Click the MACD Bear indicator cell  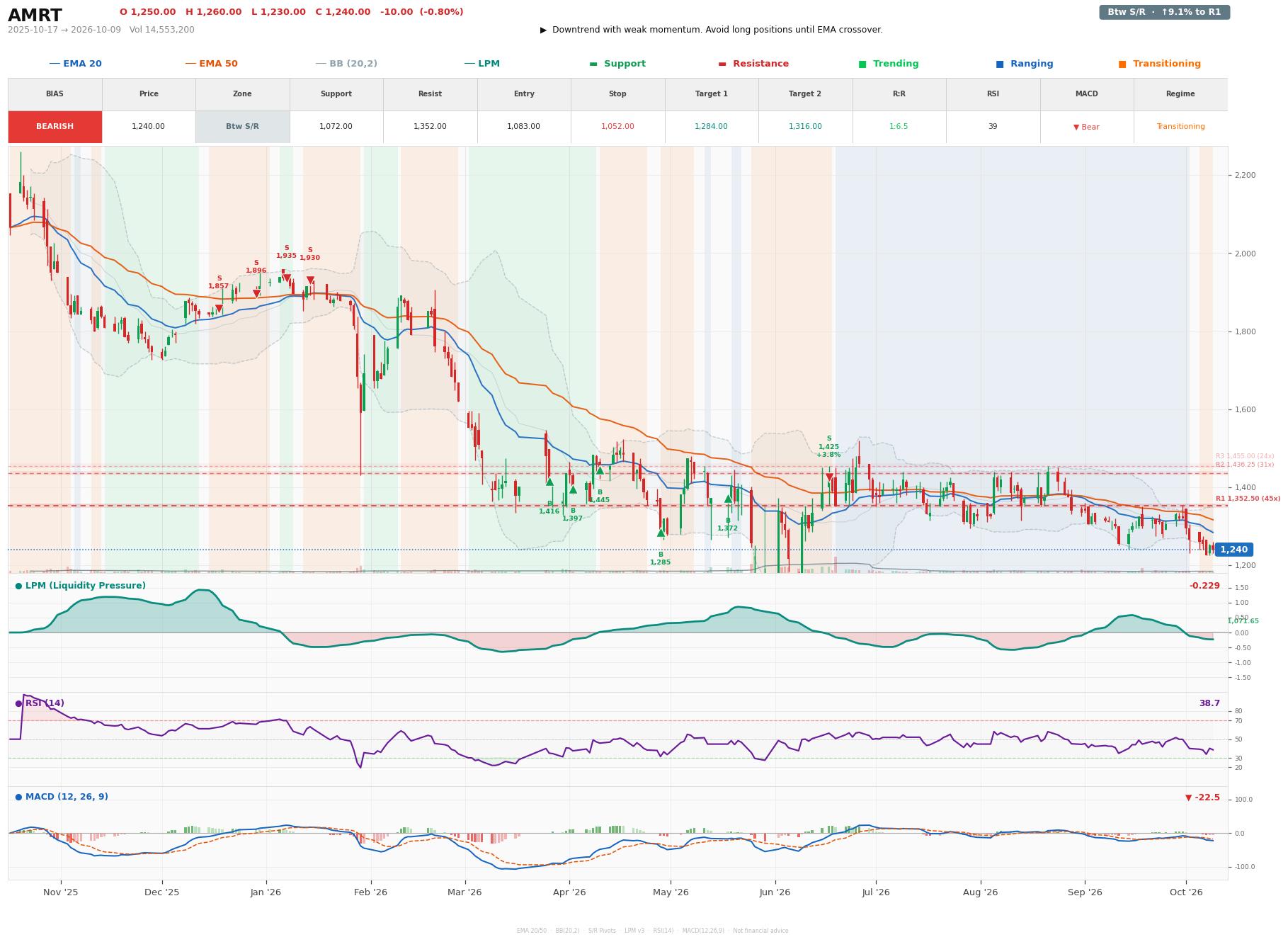click(x=1086, y=127)
